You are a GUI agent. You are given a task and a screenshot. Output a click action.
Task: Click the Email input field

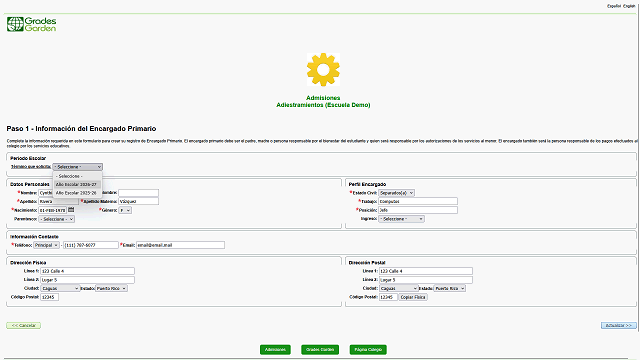(x=180, y=245)
